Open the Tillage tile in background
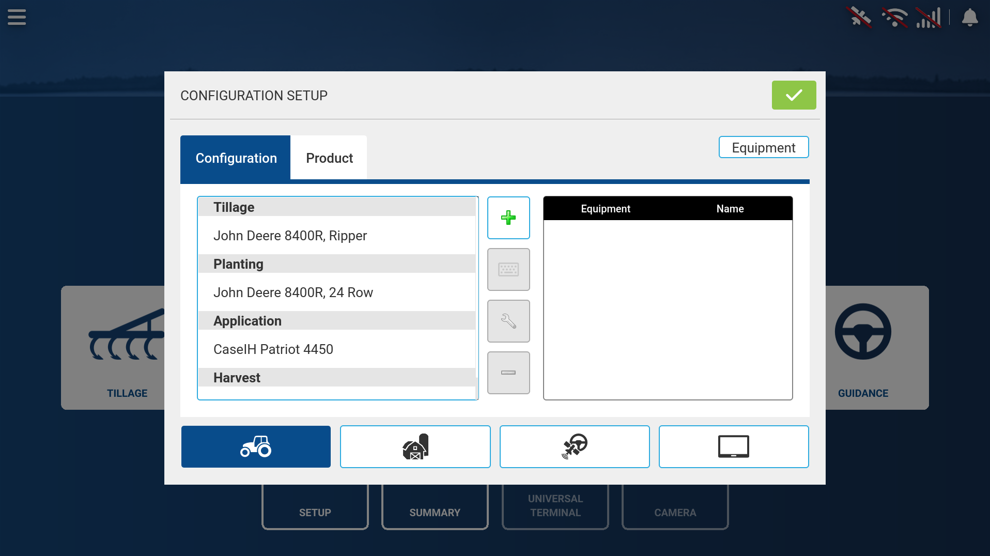Screen dimensions: 990x556 [113, 348]
